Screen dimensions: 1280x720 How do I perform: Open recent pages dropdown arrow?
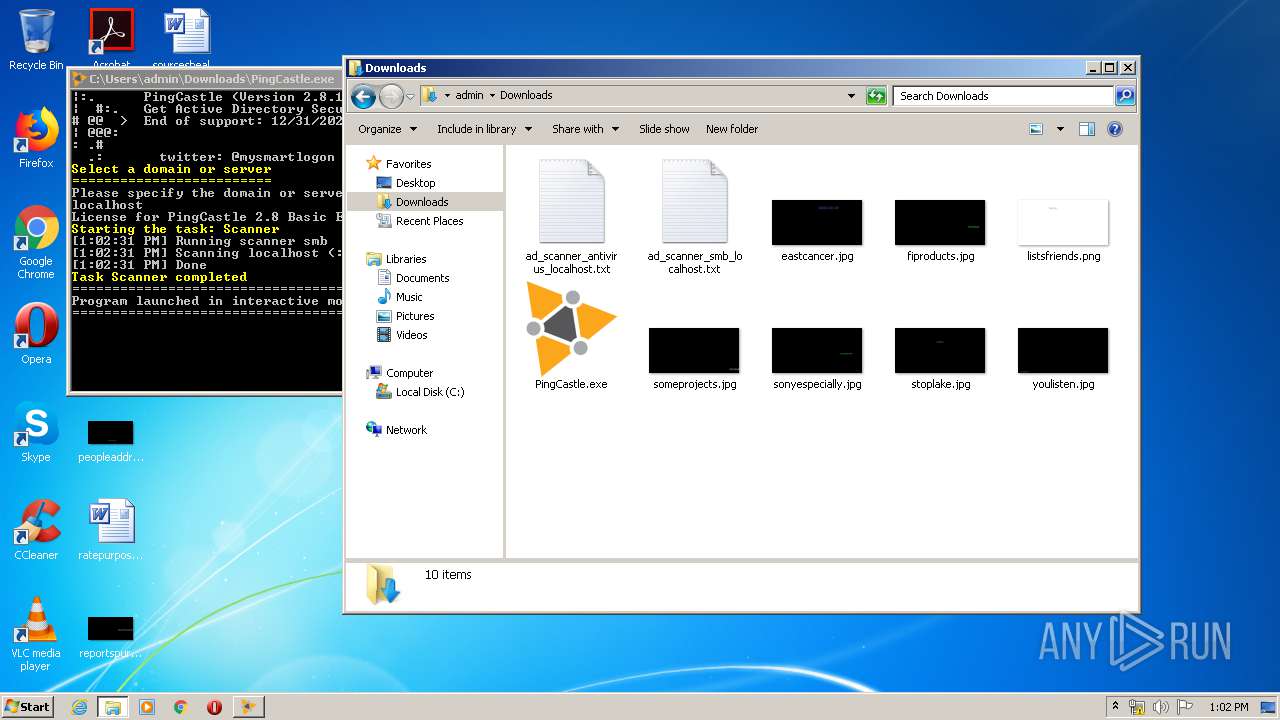(x=410, y=97)
